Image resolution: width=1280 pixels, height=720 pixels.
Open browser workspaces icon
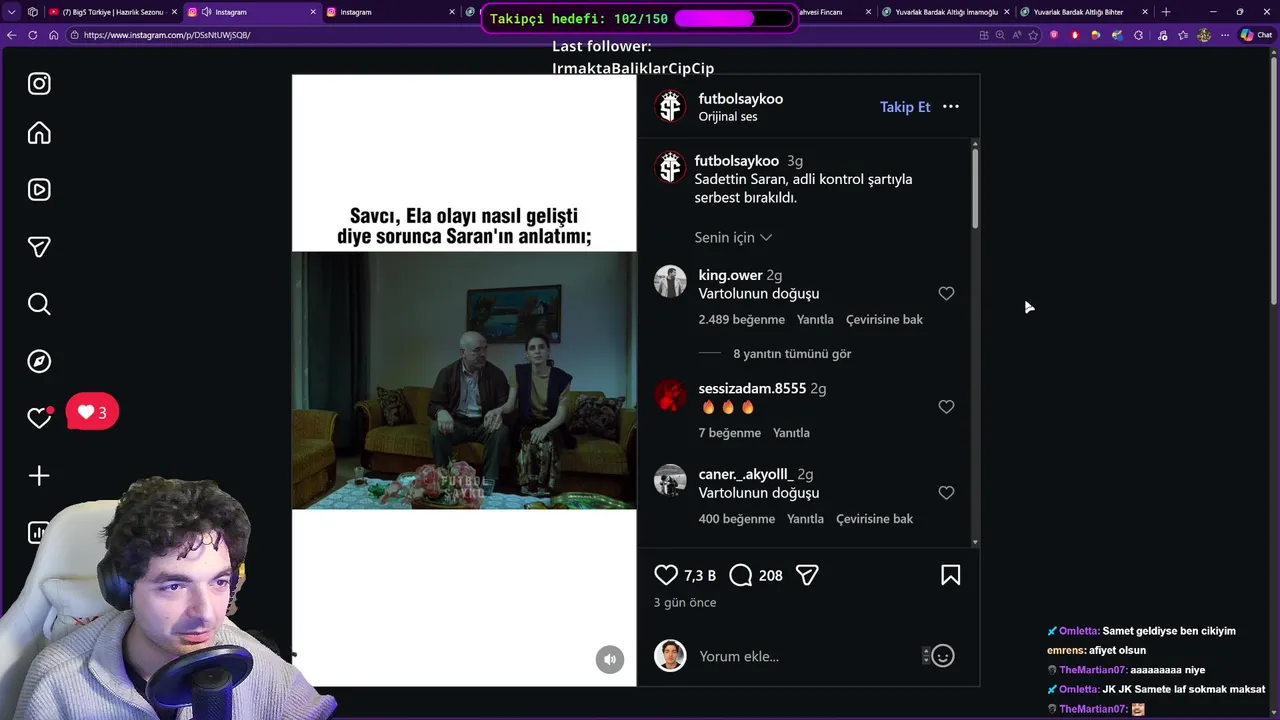(x=33, y=12)
